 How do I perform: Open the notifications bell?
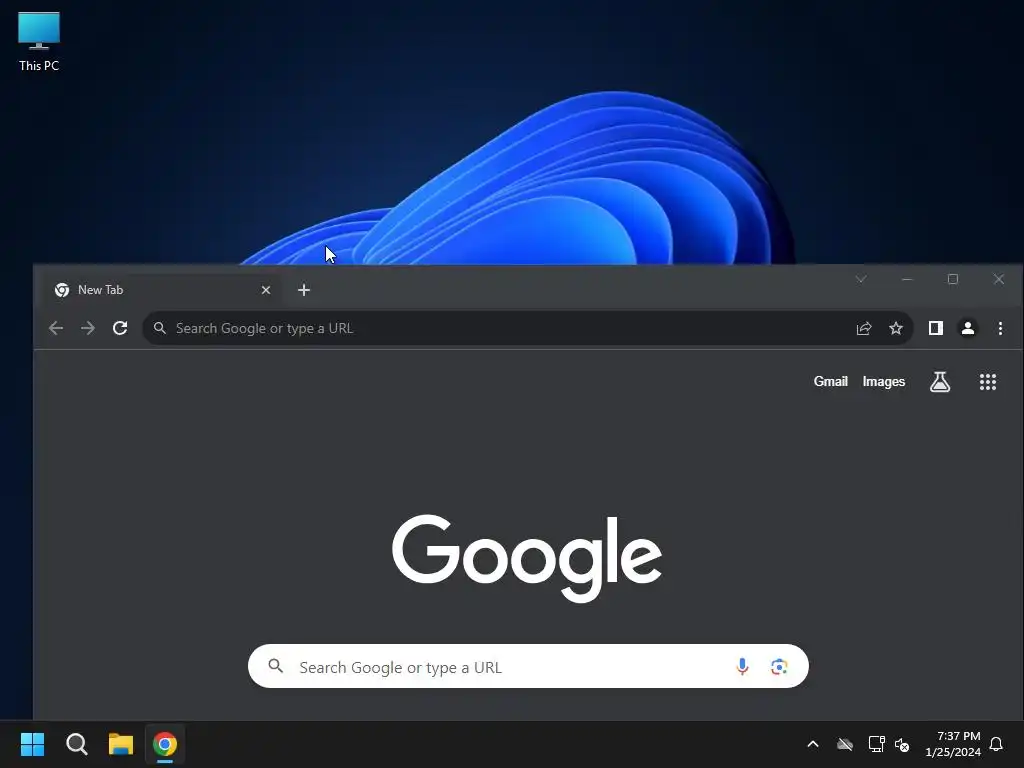point(996,744)
